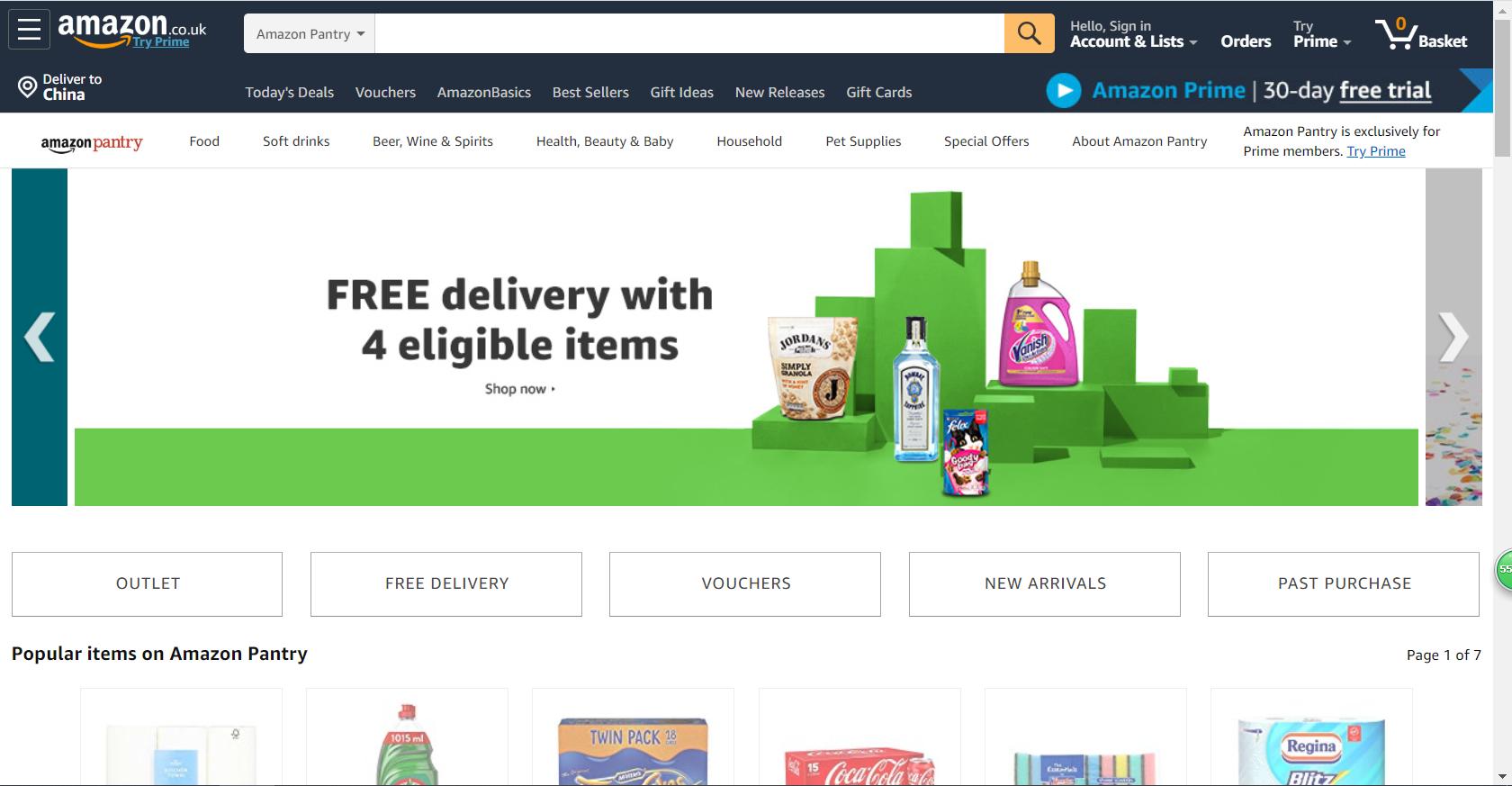This screenshot has width=1512, height=786.
Task: Show previous banner with left arrow
Action: pyautogui.click(x=40, y=337)
